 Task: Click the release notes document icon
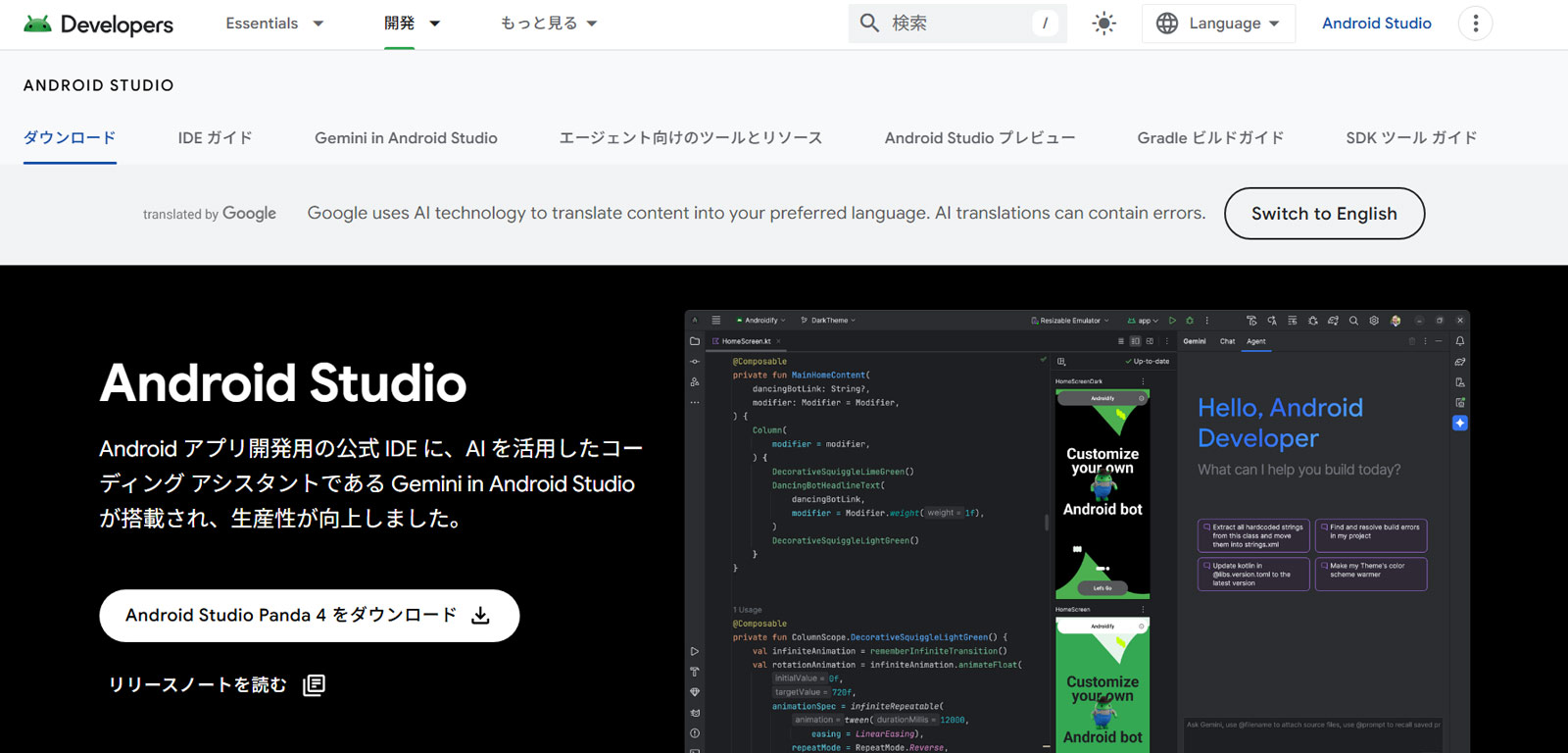(x=314, y=684)
